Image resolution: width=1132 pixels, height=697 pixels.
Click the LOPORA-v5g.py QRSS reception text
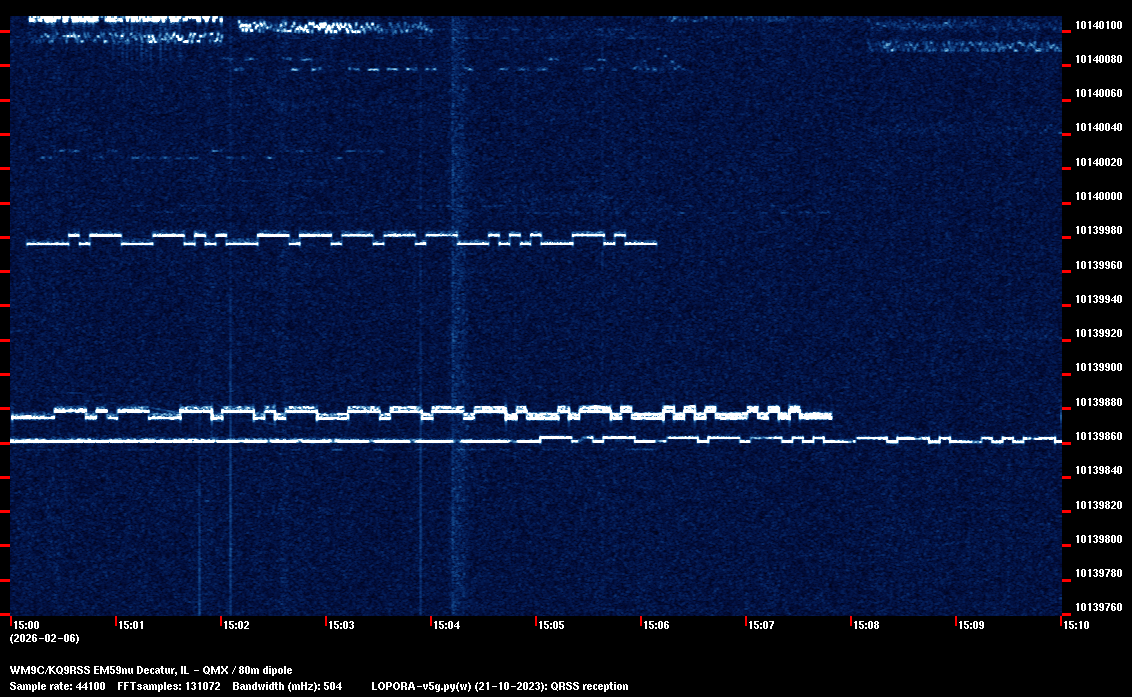click(x=499, y=686)
